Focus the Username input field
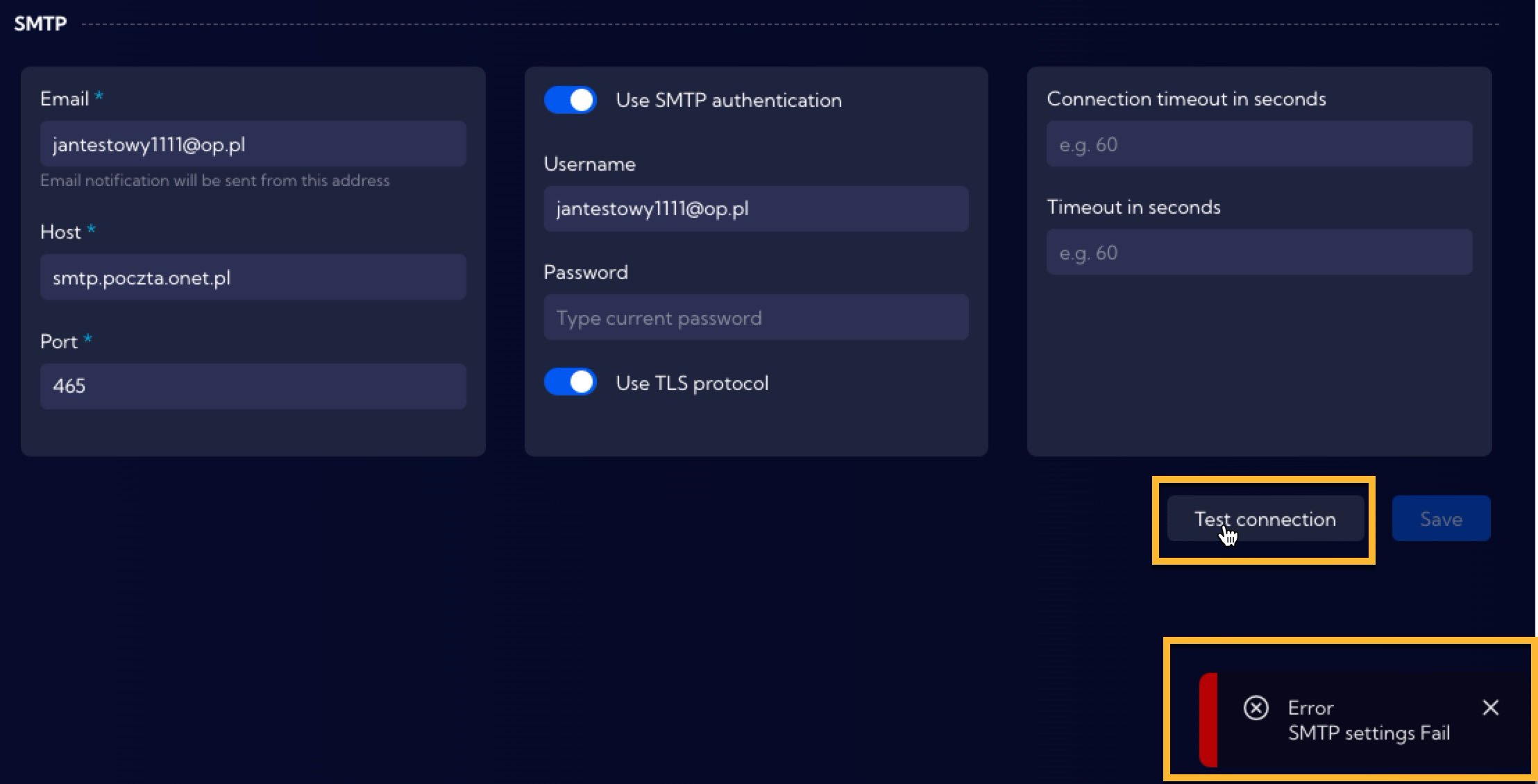The image size is (1538, 784). point(756,209)
